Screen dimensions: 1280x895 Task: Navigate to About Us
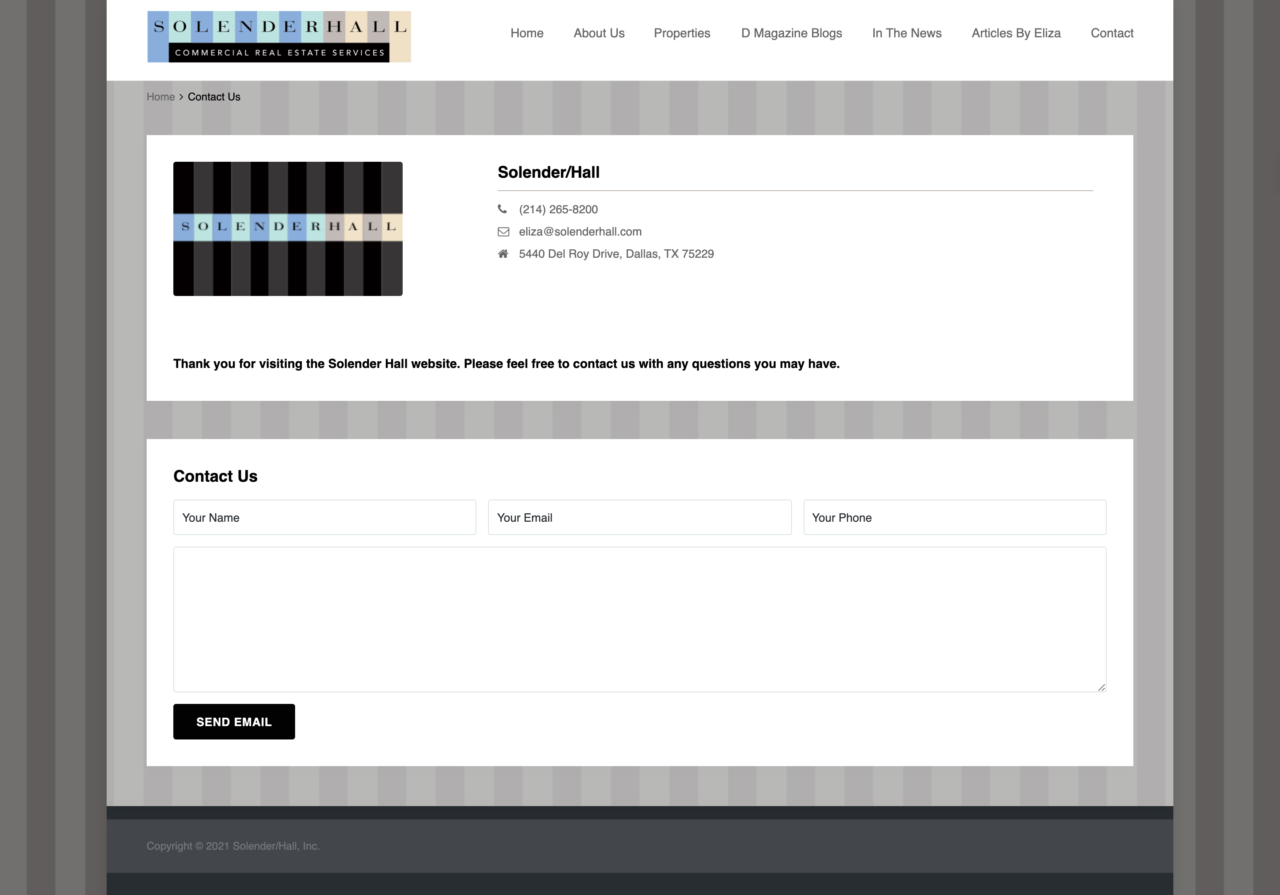click(599, 33)
